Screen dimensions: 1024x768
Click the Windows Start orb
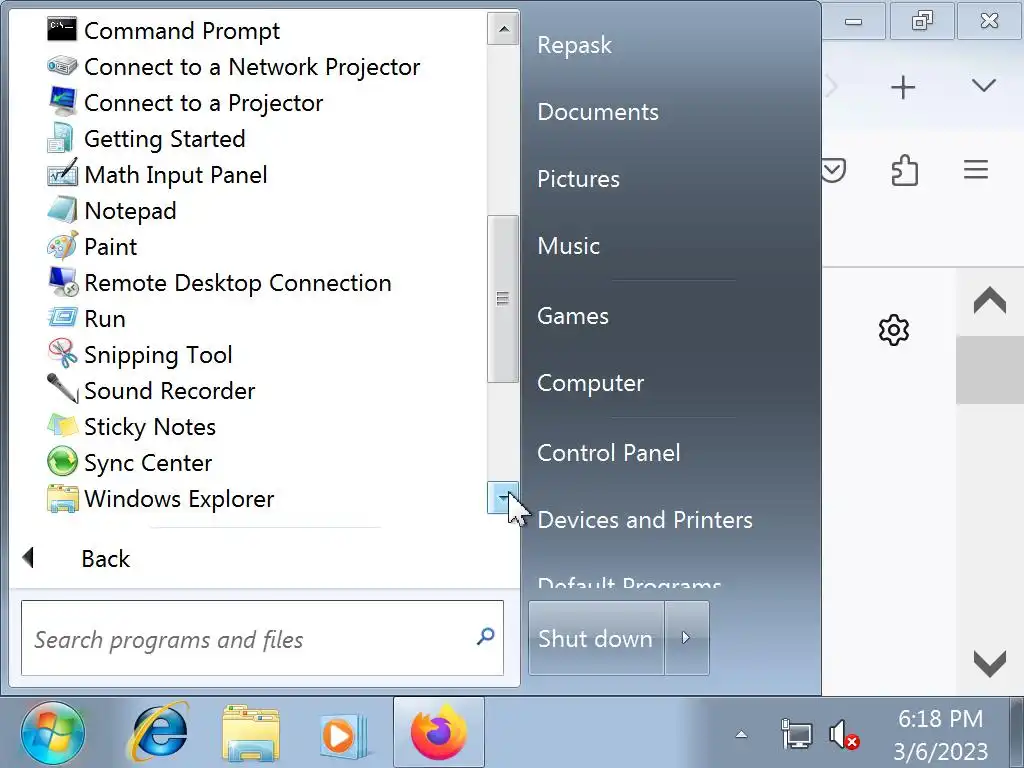(x=52, y=733)
